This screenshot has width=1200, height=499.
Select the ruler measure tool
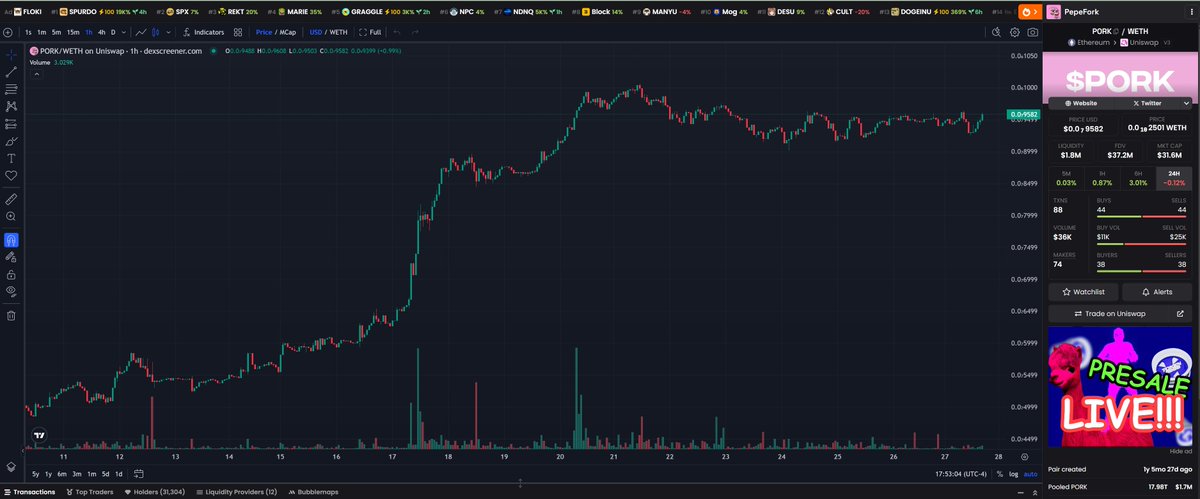click(x=11, y=199)
